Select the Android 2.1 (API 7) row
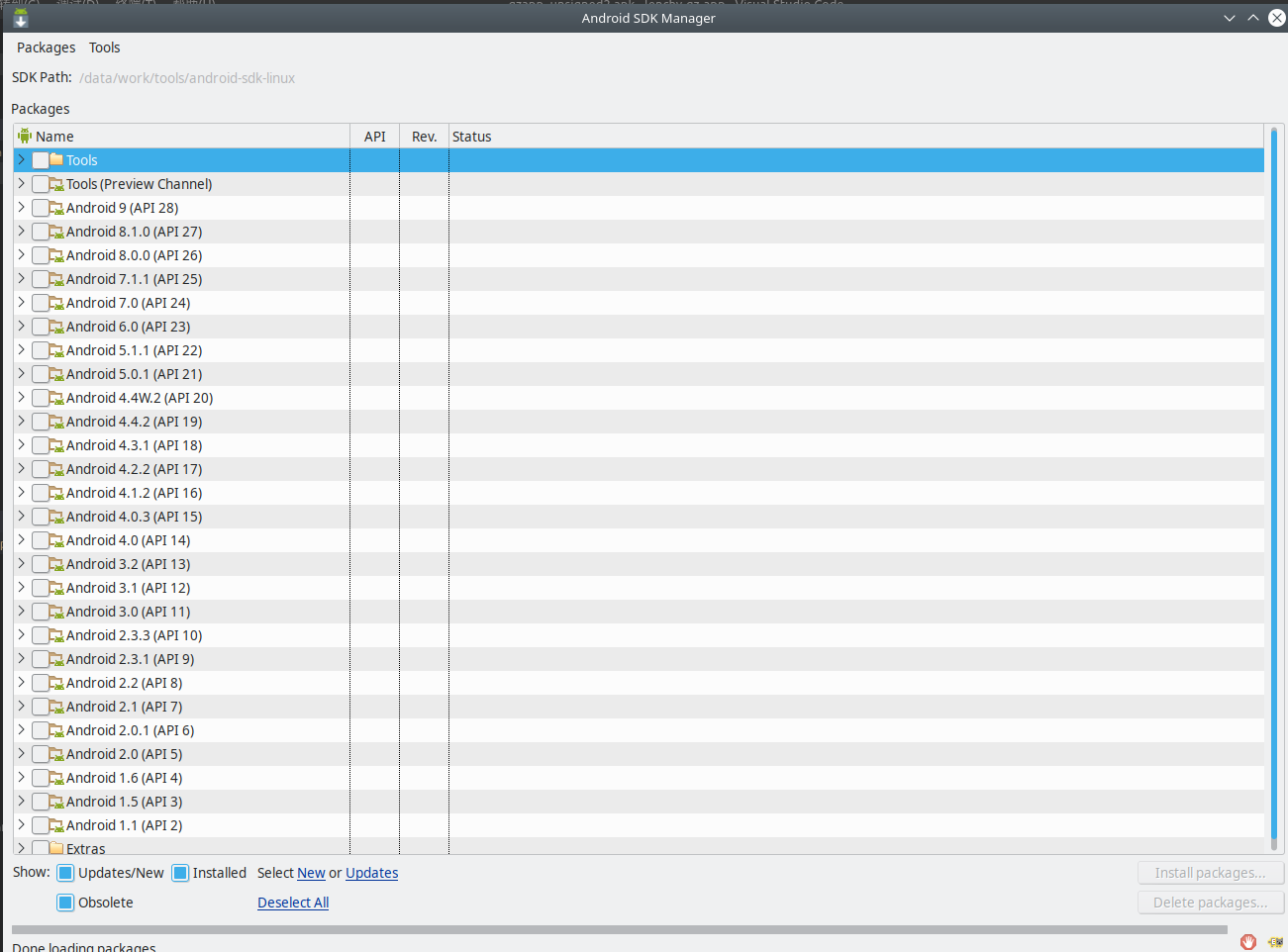 coord(639,707)
